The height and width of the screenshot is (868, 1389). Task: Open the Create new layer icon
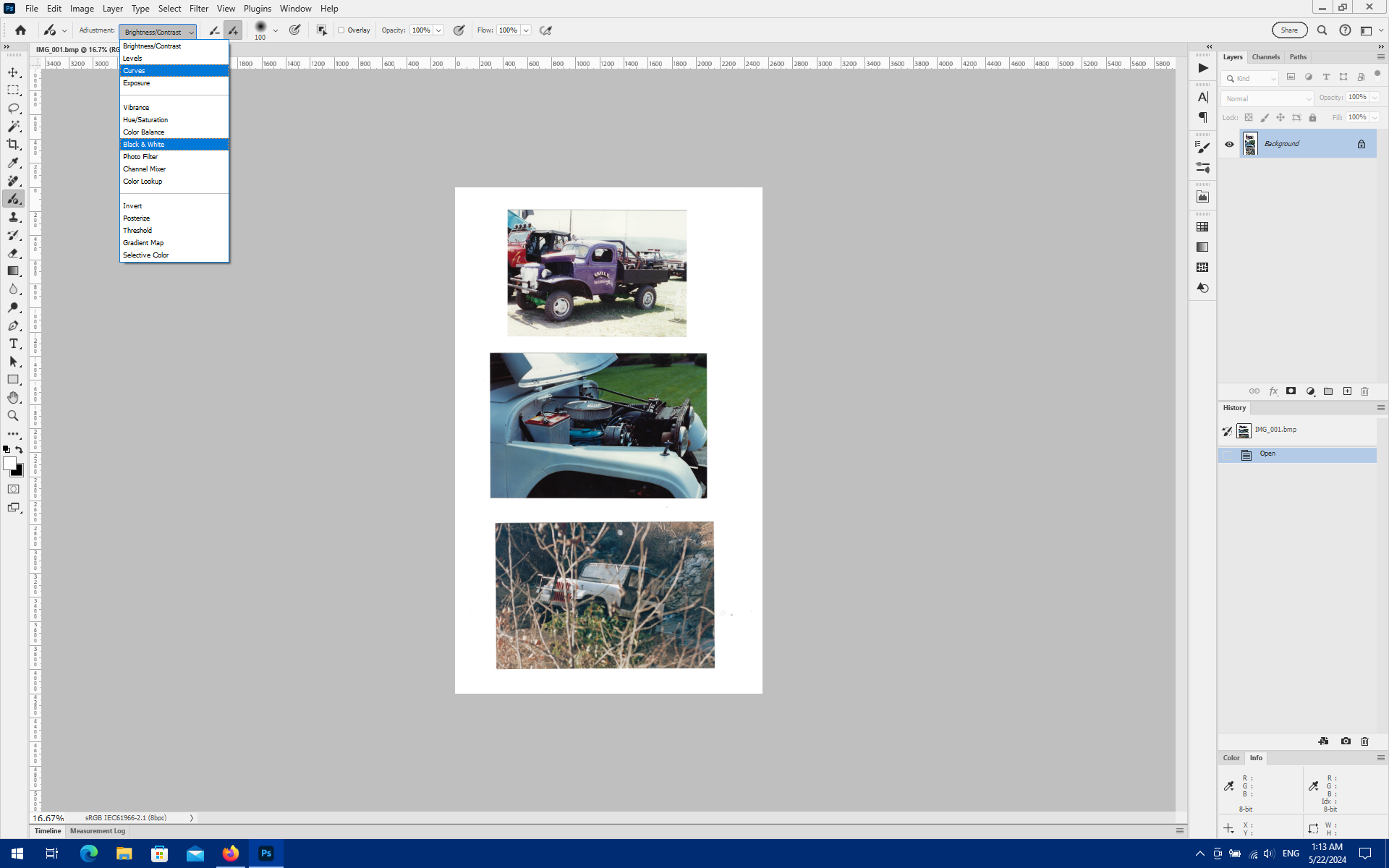1347,391
